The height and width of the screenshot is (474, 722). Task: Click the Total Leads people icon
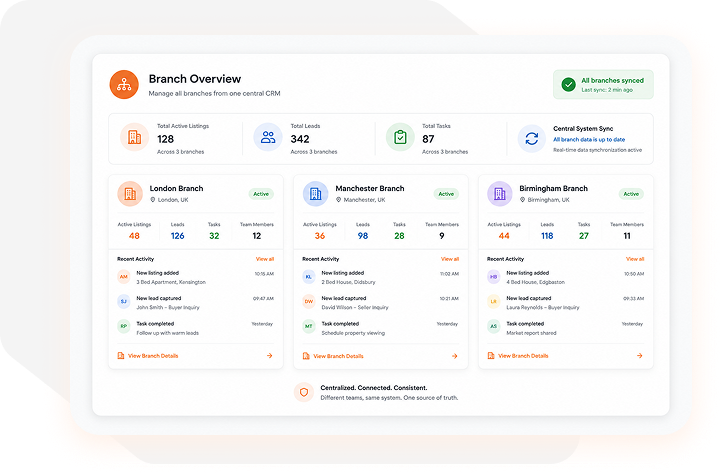coord(268,137)
